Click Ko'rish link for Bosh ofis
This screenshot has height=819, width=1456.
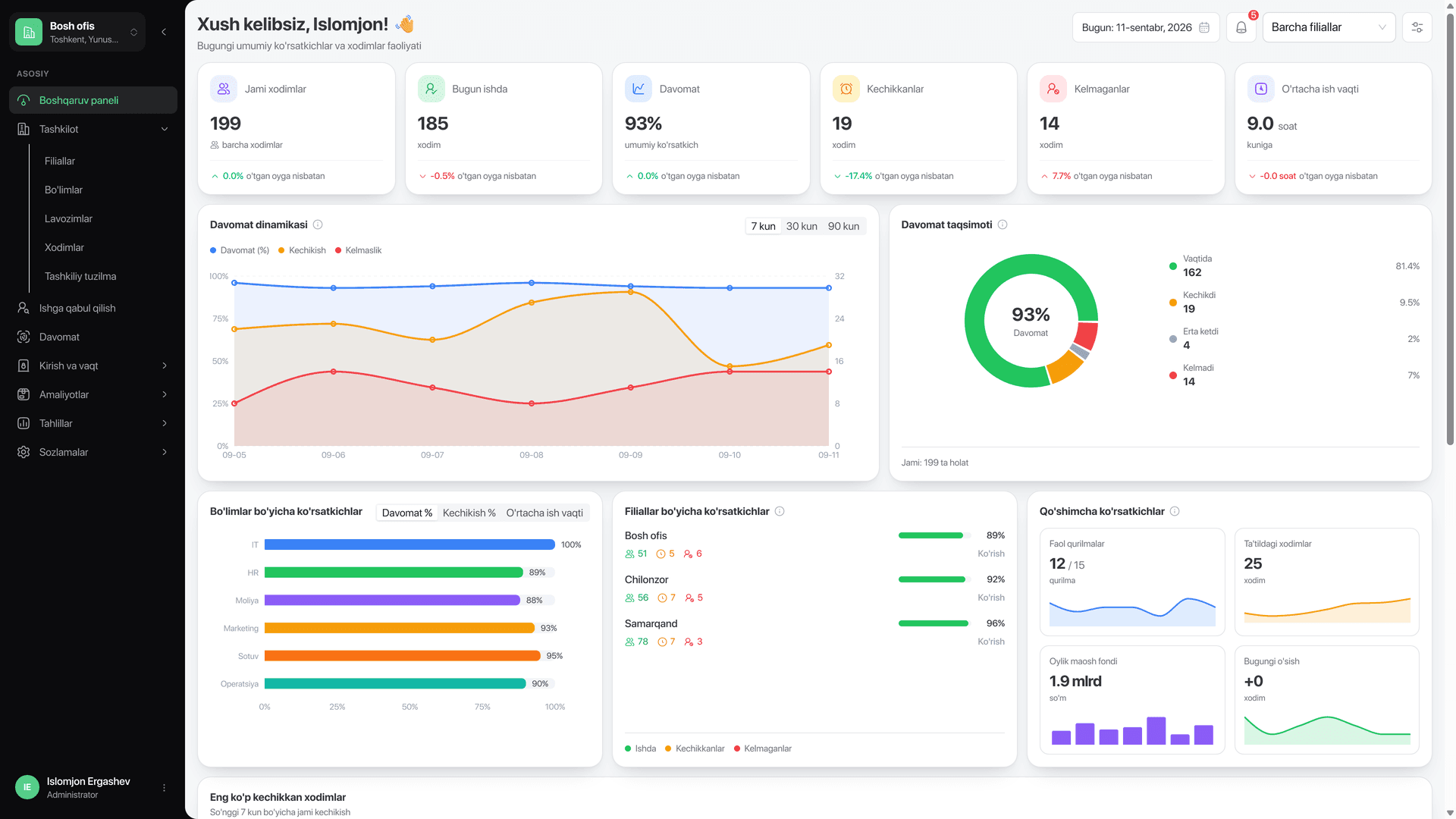[990, 554]
